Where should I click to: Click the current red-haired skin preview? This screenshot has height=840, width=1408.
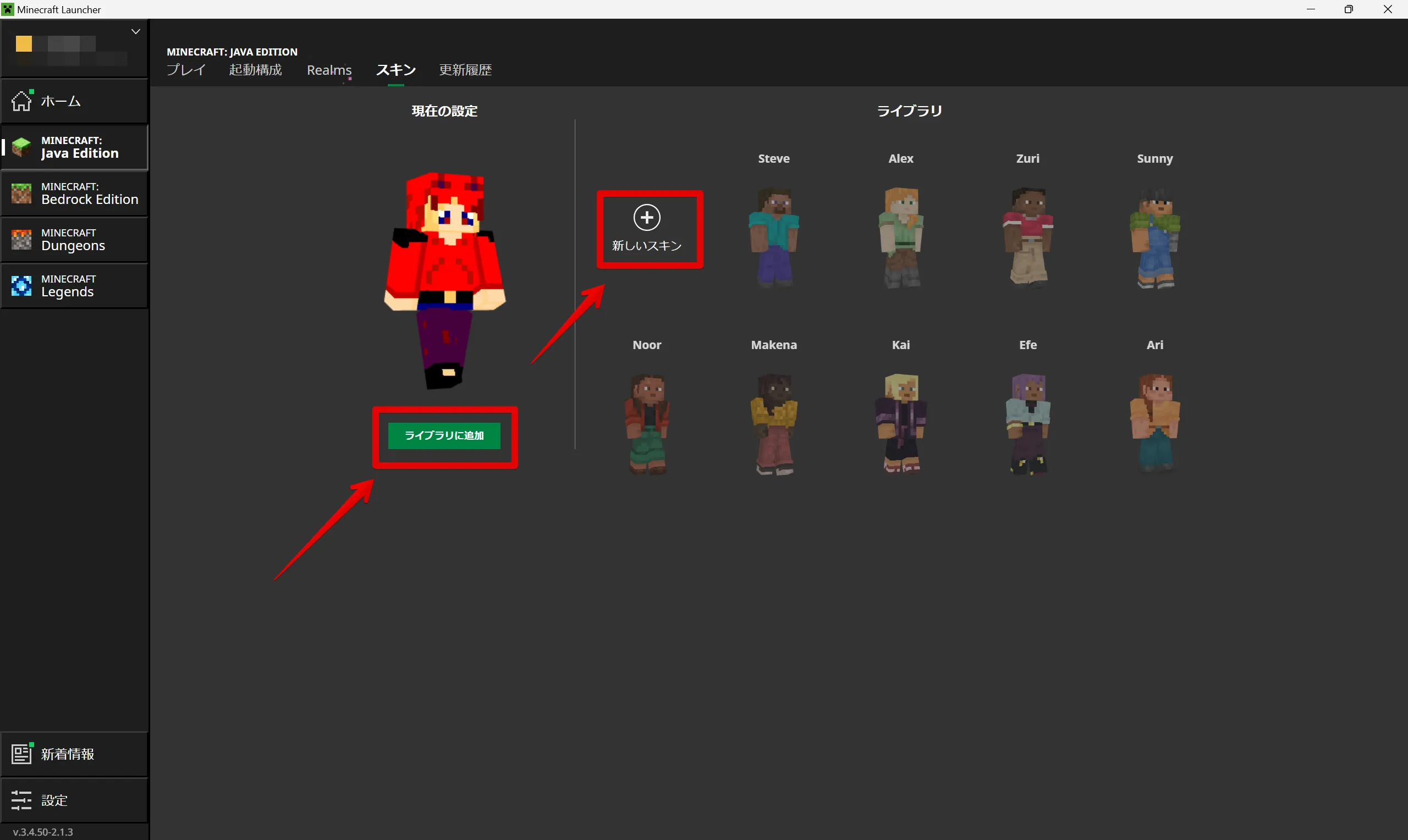[x=444, y=280]
